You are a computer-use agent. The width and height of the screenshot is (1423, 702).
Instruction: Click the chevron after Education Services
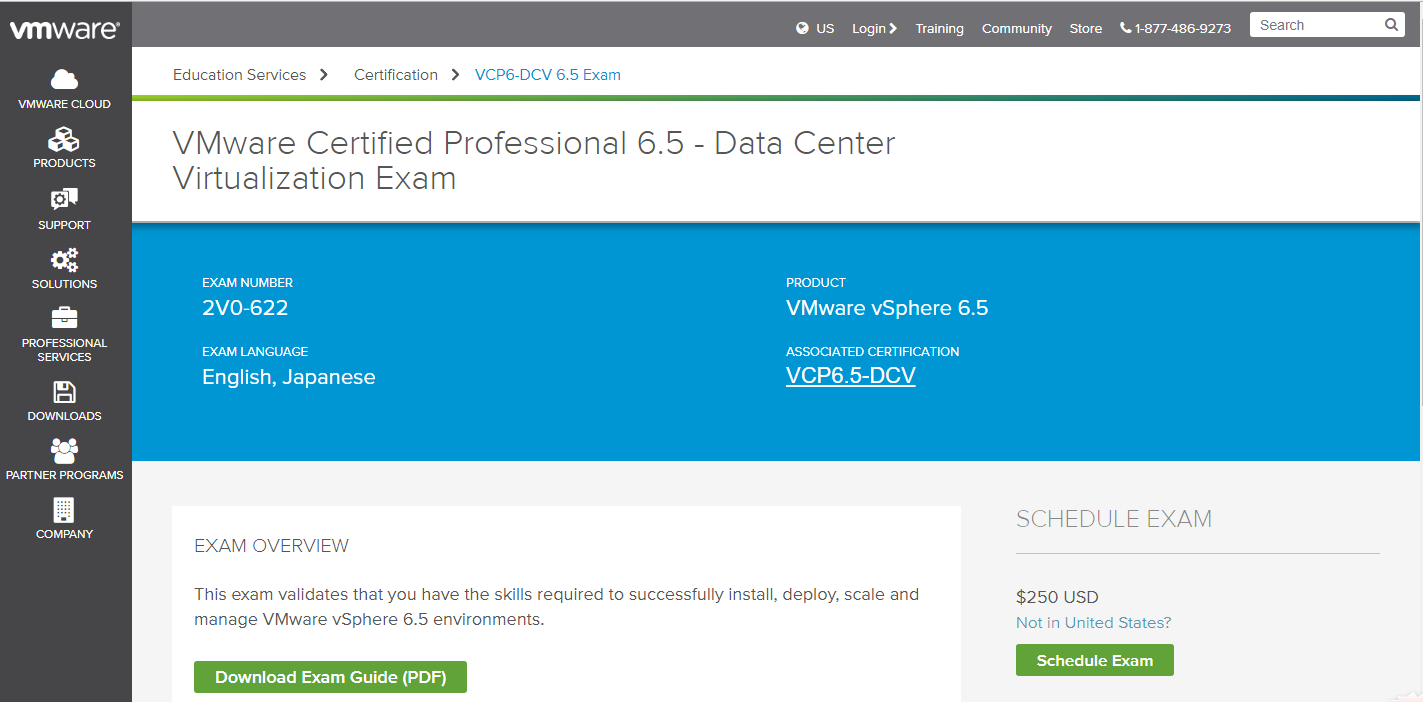324,74
